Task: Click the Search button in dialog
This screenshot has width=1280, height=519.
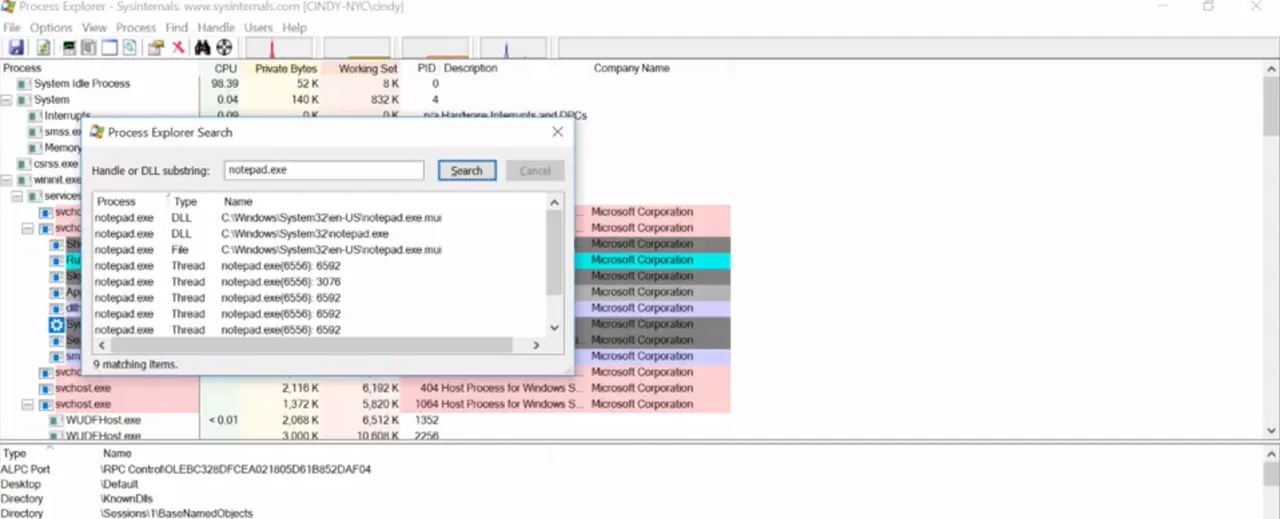Action: click(467, 170)
